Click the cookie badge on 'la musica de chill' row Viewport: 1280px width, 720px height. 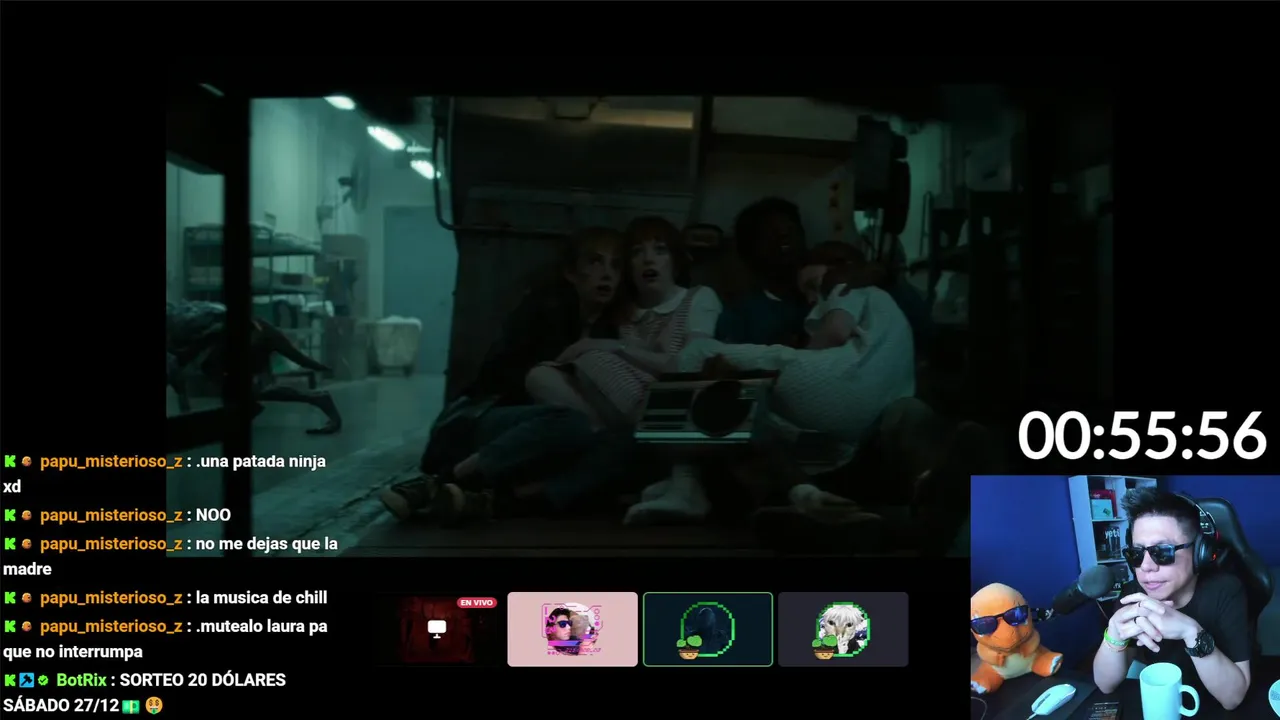(x=27, y=598)
